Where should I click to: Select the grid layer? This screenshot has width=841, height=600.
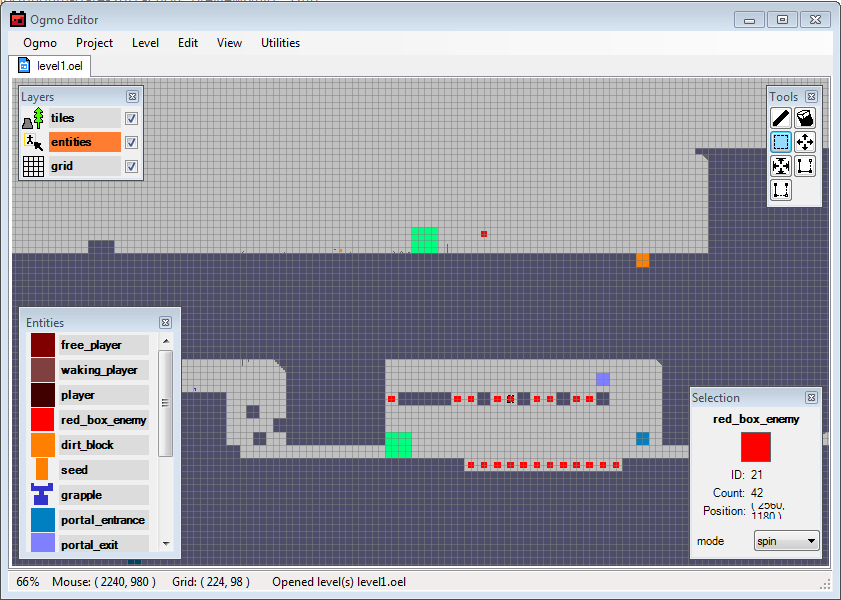[x=85, y=166]
